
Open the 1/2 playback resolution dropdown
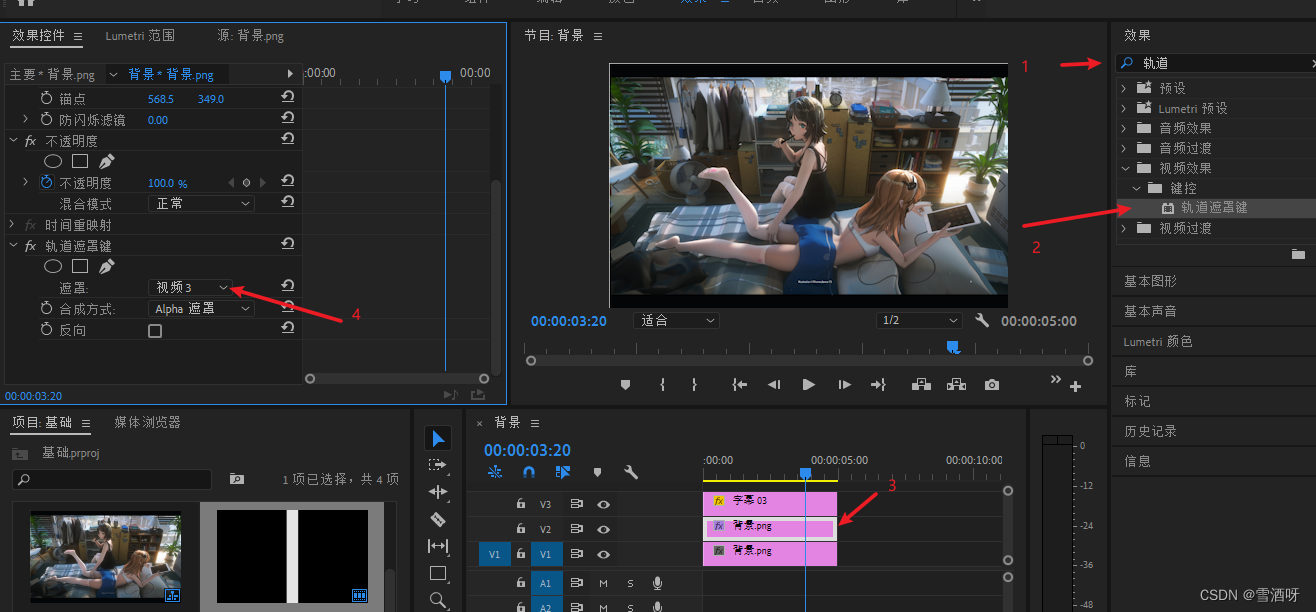pyautogui.click(x=918, y=321)
